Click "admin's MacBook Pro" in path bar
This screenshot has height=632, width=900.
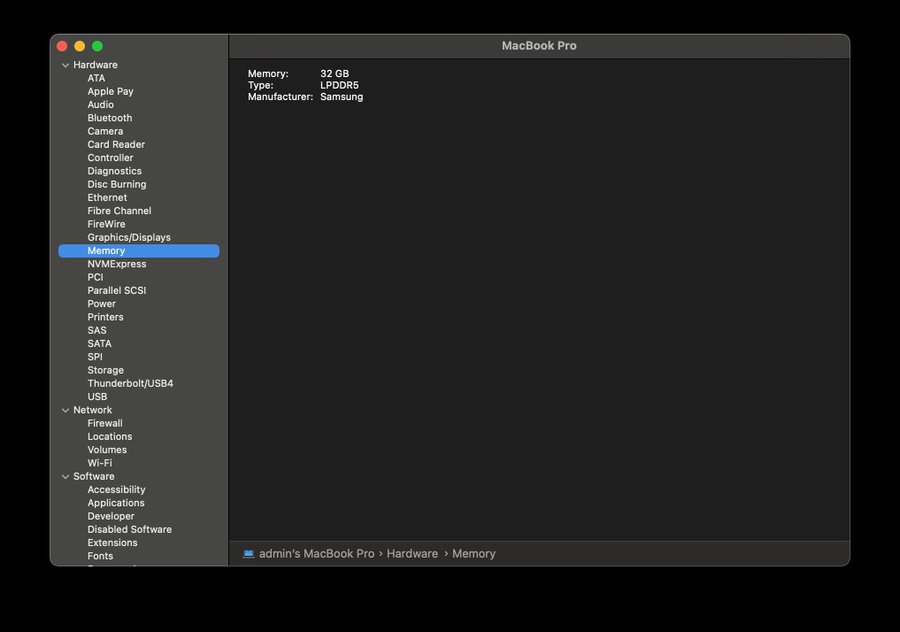(317, 554)
